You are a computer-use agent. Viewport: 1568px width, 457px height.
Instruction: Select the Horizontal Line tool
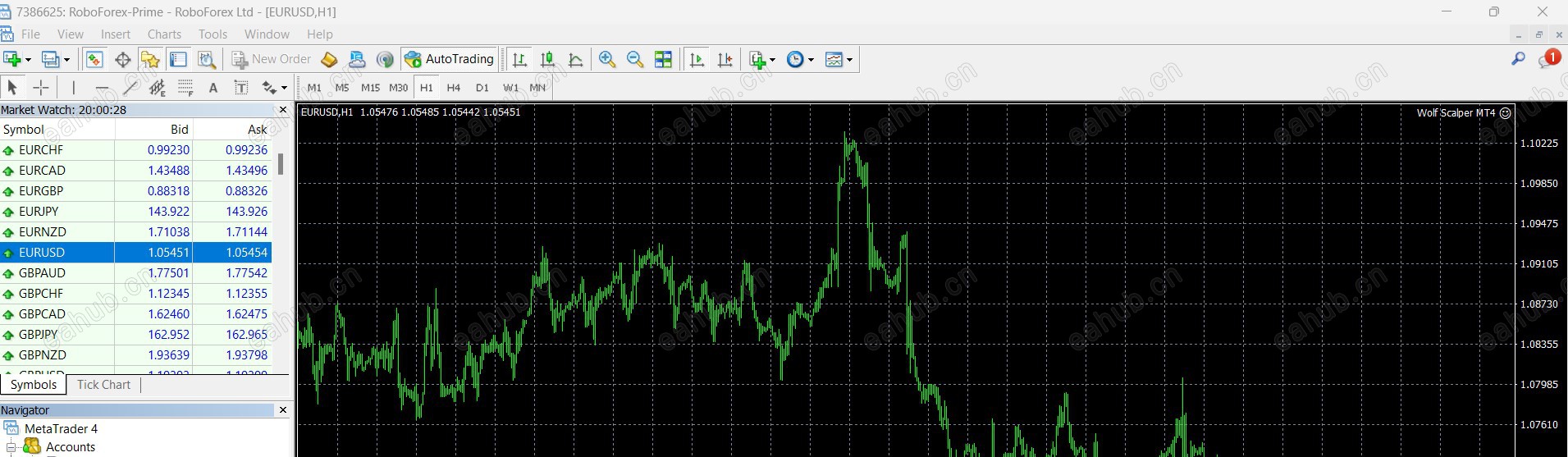pos(102,87)
